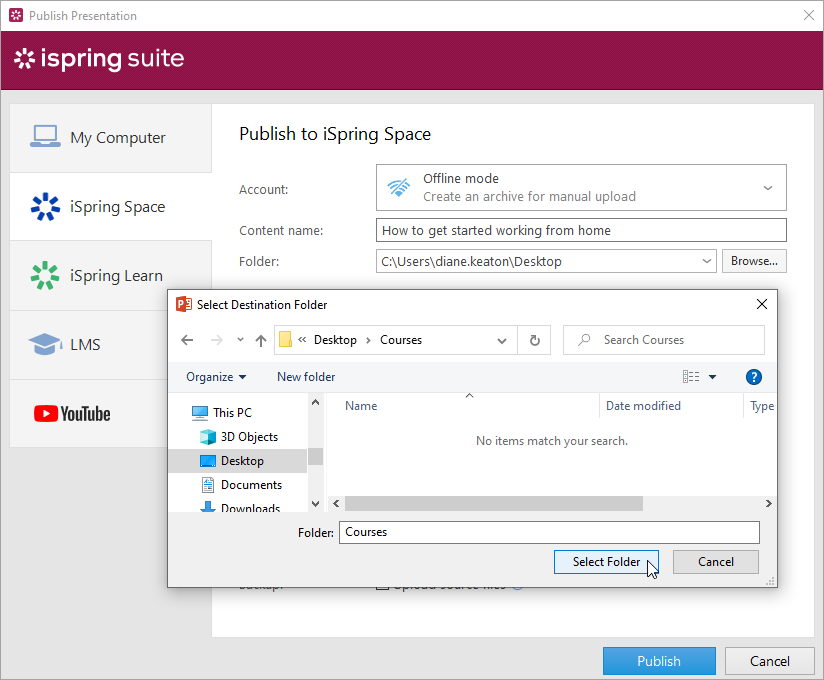The width and height of the screenshot is (824, 680).
Task: Expand the address bar path history
Action: [502, 340]
